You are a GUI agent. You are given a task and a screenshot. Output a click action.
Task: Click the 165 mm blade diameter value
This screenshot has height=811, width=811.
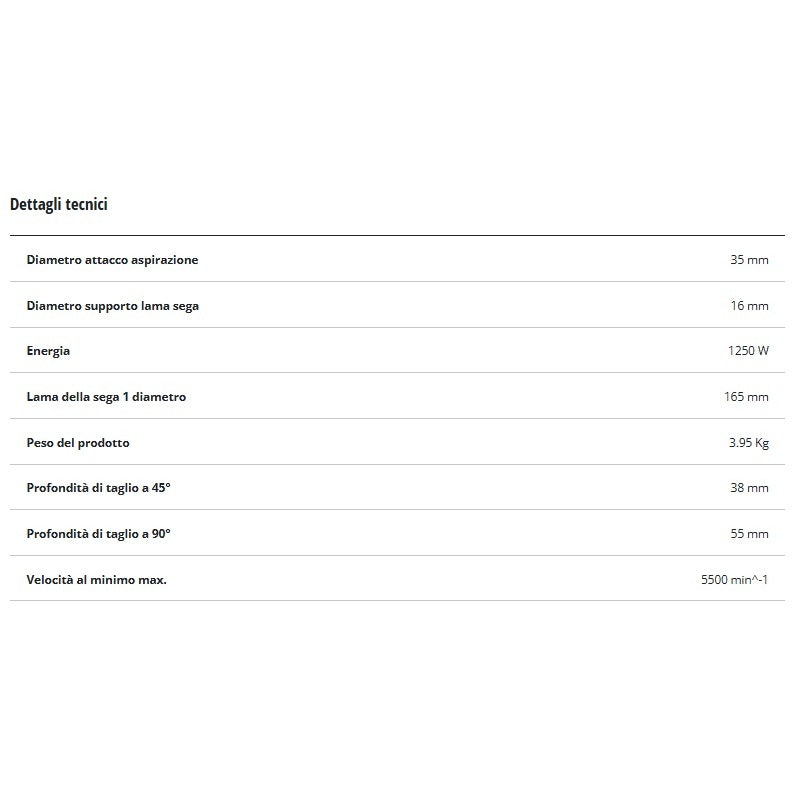pos(746,397)
